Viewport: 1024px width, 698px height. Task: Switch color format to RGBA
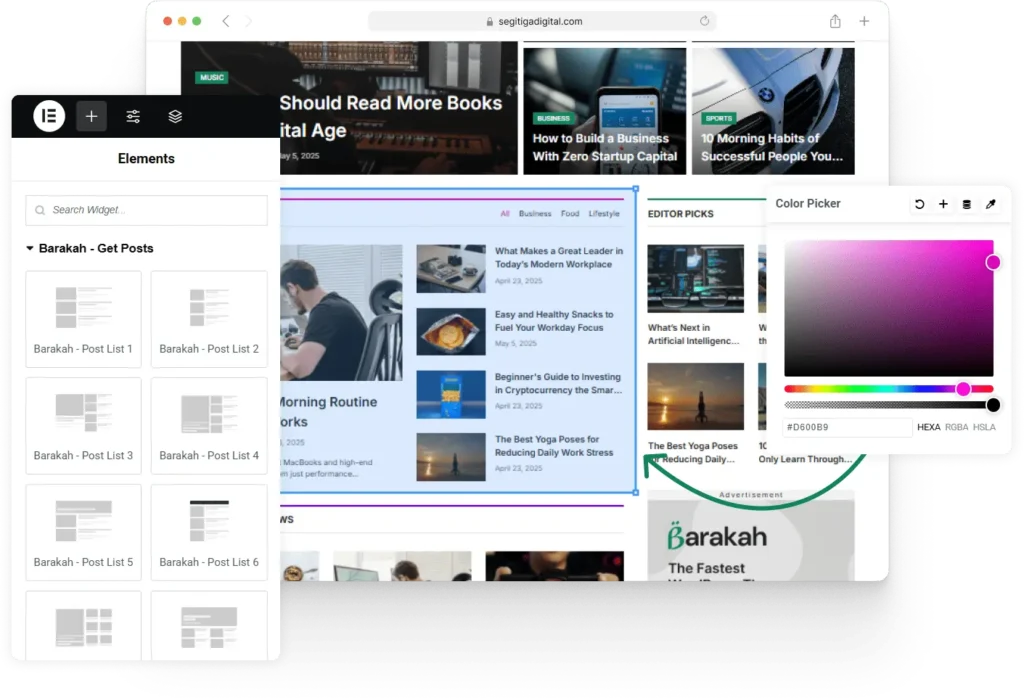point(957,427)
